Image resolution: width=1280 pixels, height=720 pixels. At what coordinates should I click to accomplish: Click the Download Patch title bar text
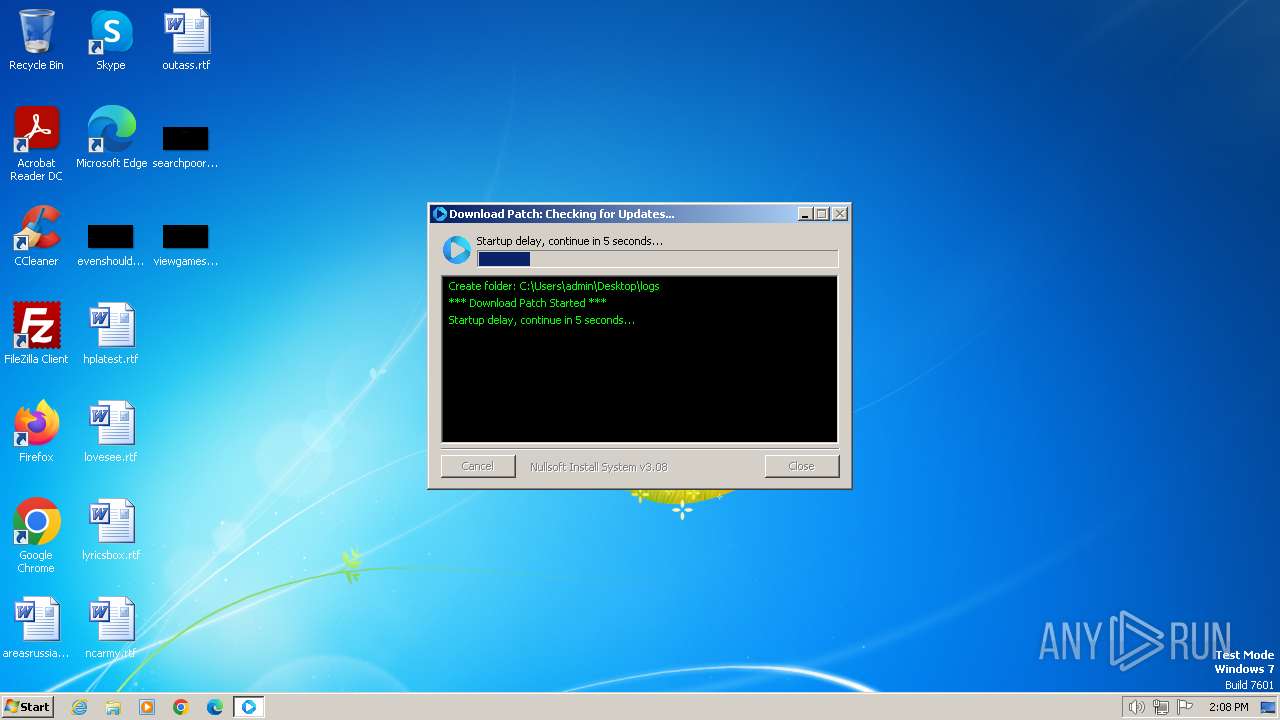(x=562, y=214)
